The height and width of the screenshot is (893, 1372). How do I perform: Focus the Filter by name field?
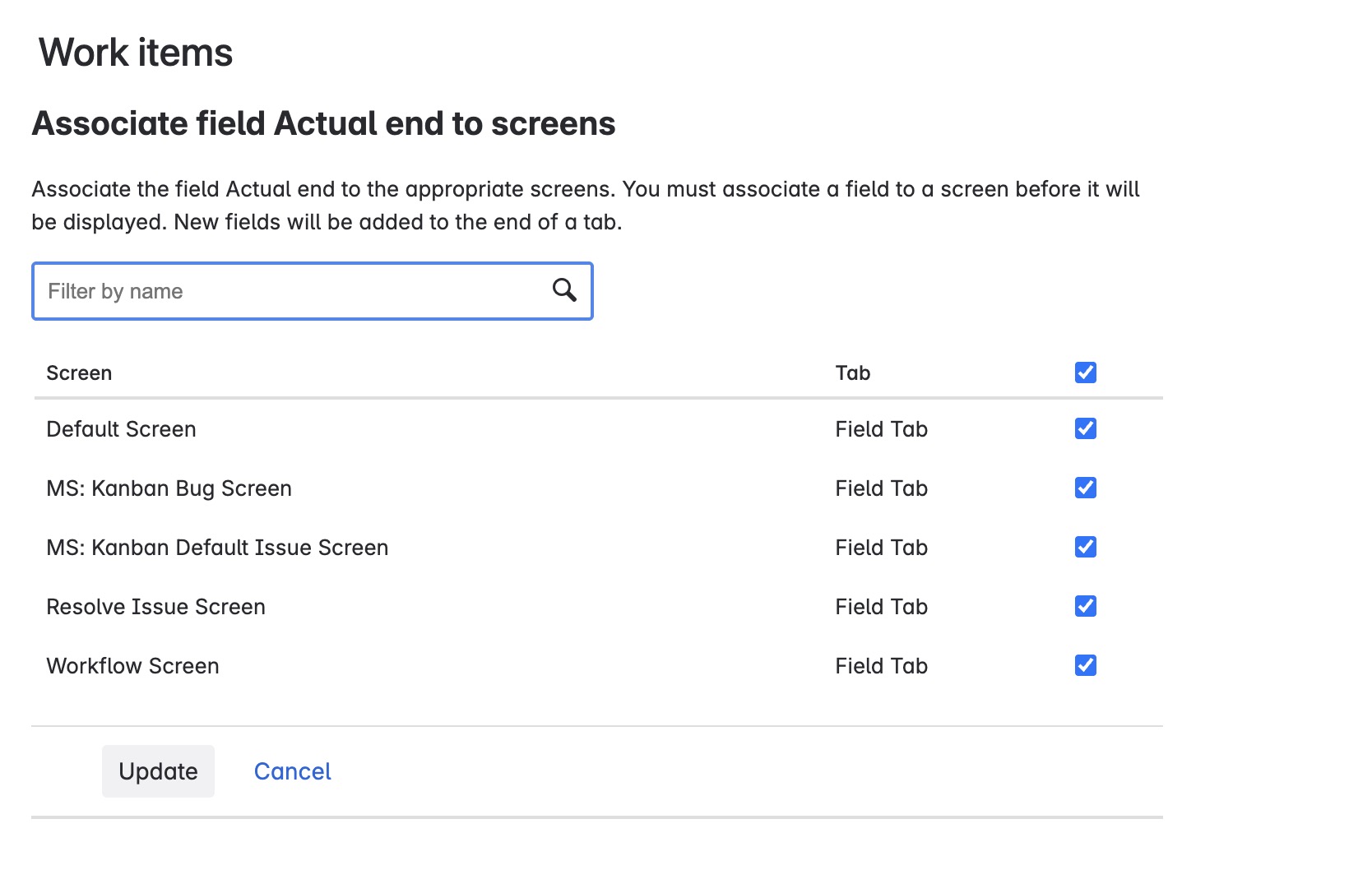click(x=288, y=291)
